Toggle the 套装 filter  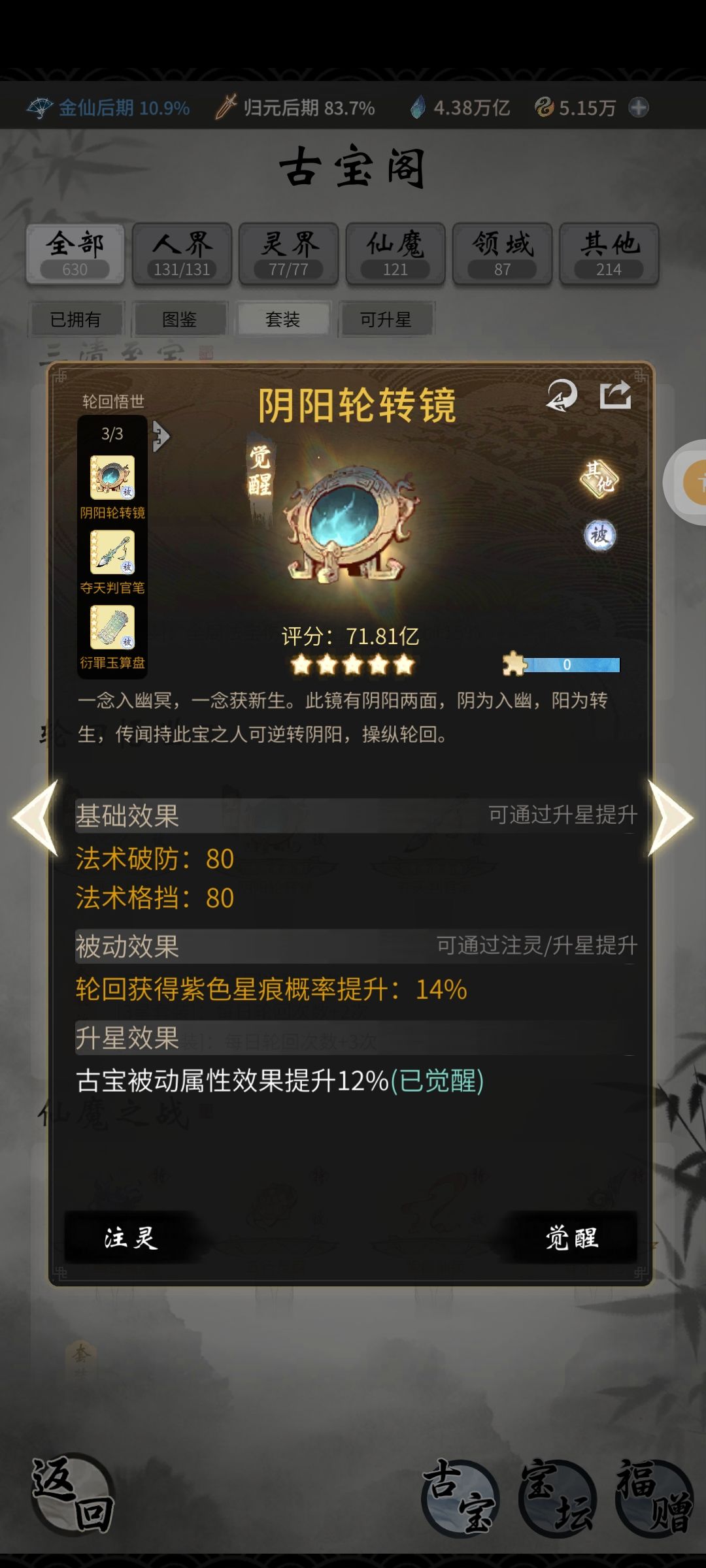tap(283, 319)
